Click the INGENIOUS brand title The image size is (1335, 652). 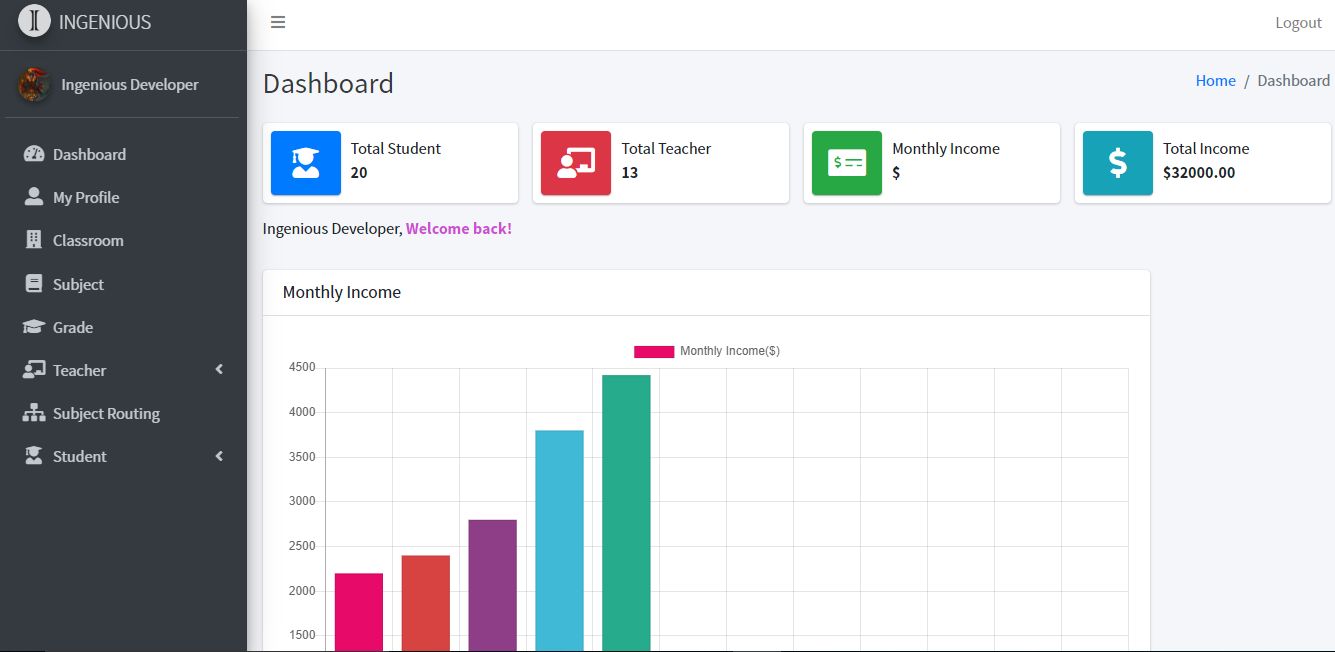(x=105, y=22)
